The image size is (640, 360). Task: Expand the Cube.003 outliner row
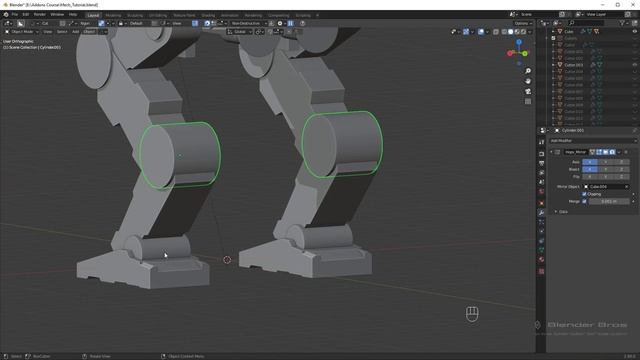pyautogui.click(x=553, y=65)
